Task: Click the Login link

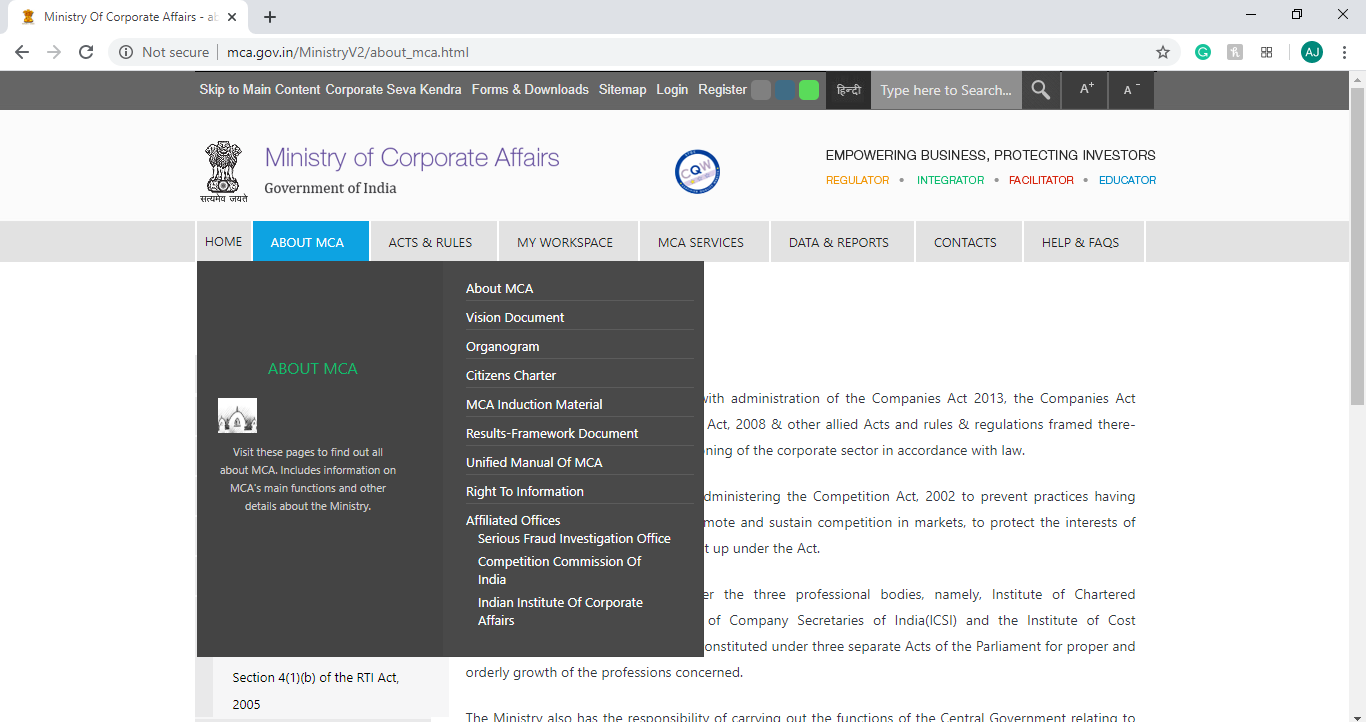Action: click(x=672, y=90)
